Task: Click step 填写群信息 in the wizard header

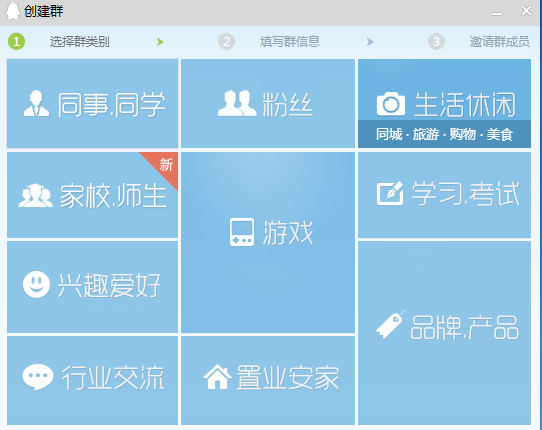Action: point(290,41)
